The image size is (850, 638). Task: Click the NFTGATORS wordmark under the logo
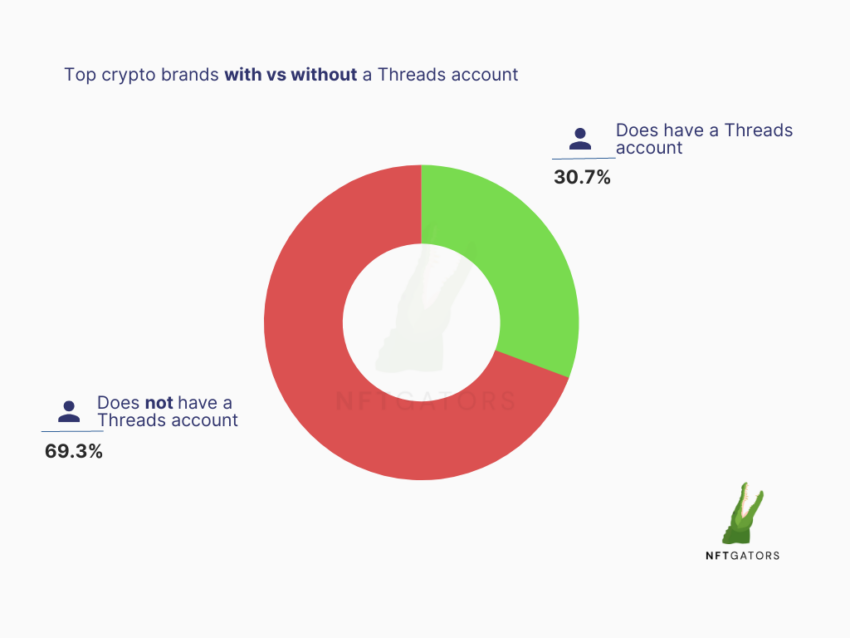click(x=743, y=556)
